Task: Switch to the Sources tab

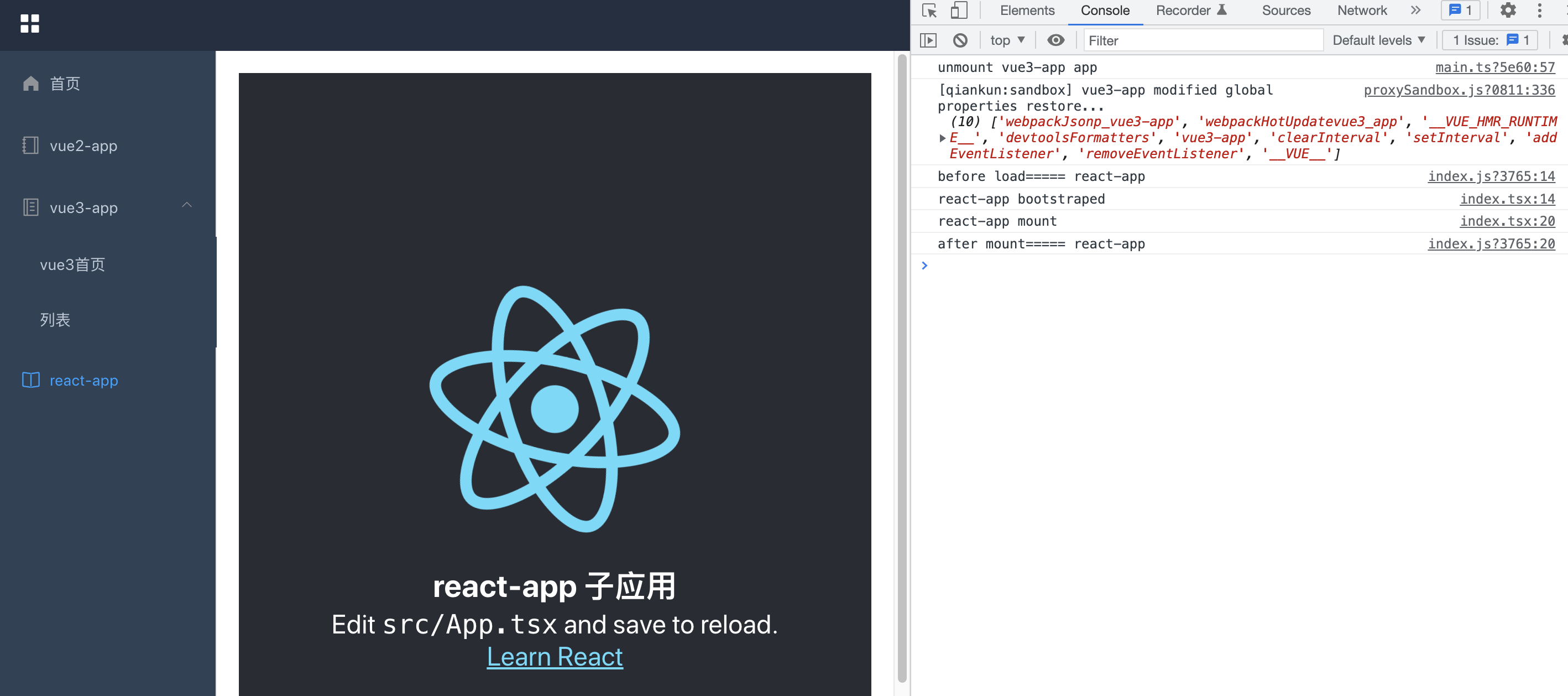Action: click(1285, 11)
